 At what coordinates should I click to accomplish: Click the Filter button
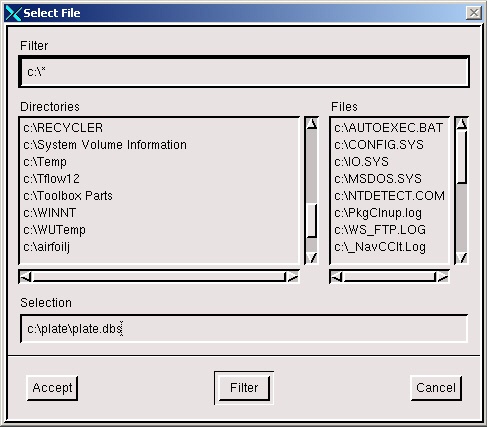(244, 388)
